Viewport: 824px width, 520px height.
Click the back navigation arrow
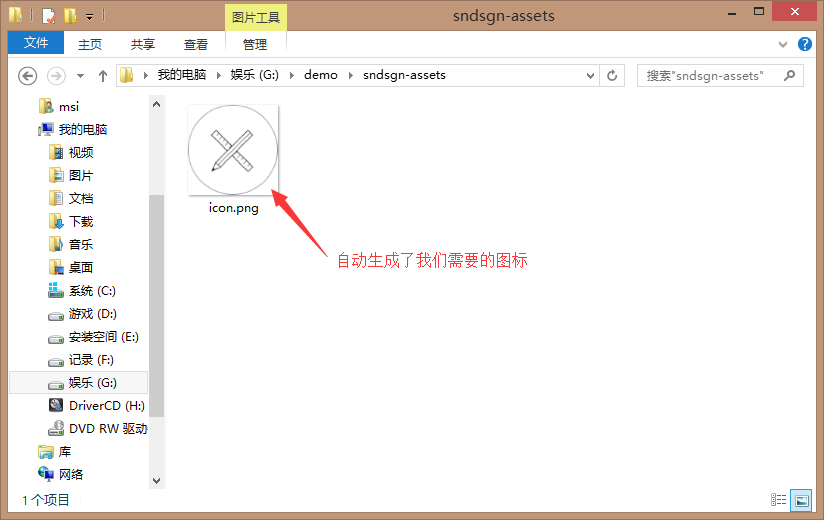(27, 76)
